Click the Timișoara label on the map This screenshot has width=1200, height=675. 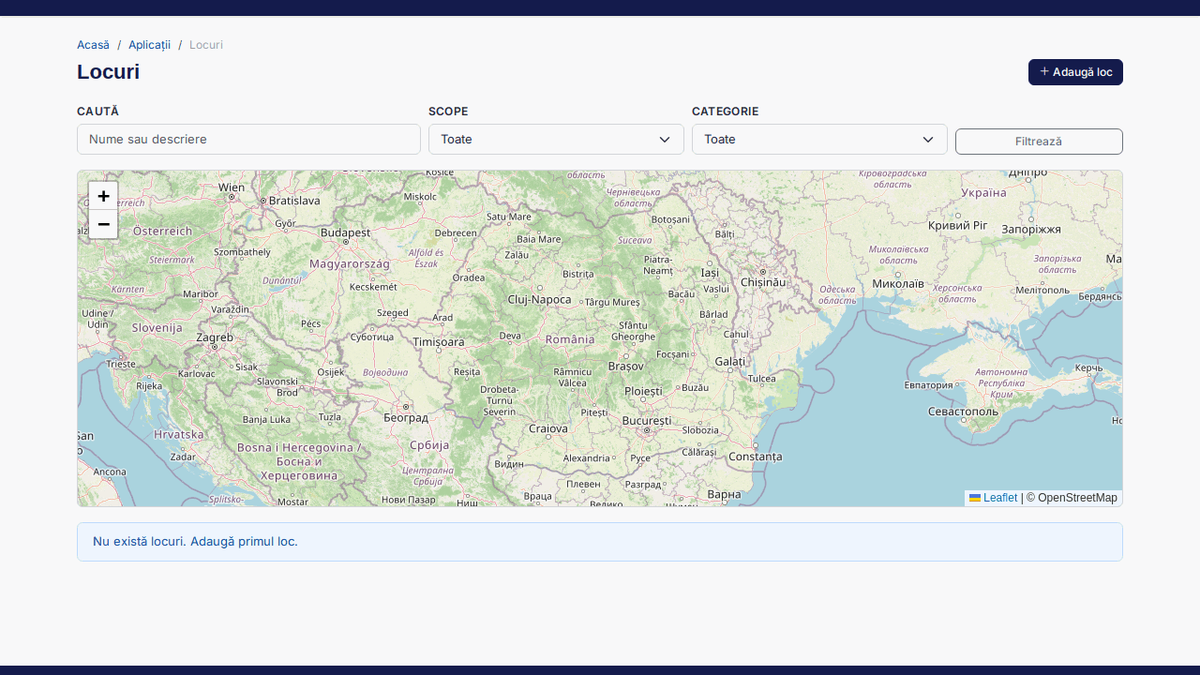tap(439, 342)
